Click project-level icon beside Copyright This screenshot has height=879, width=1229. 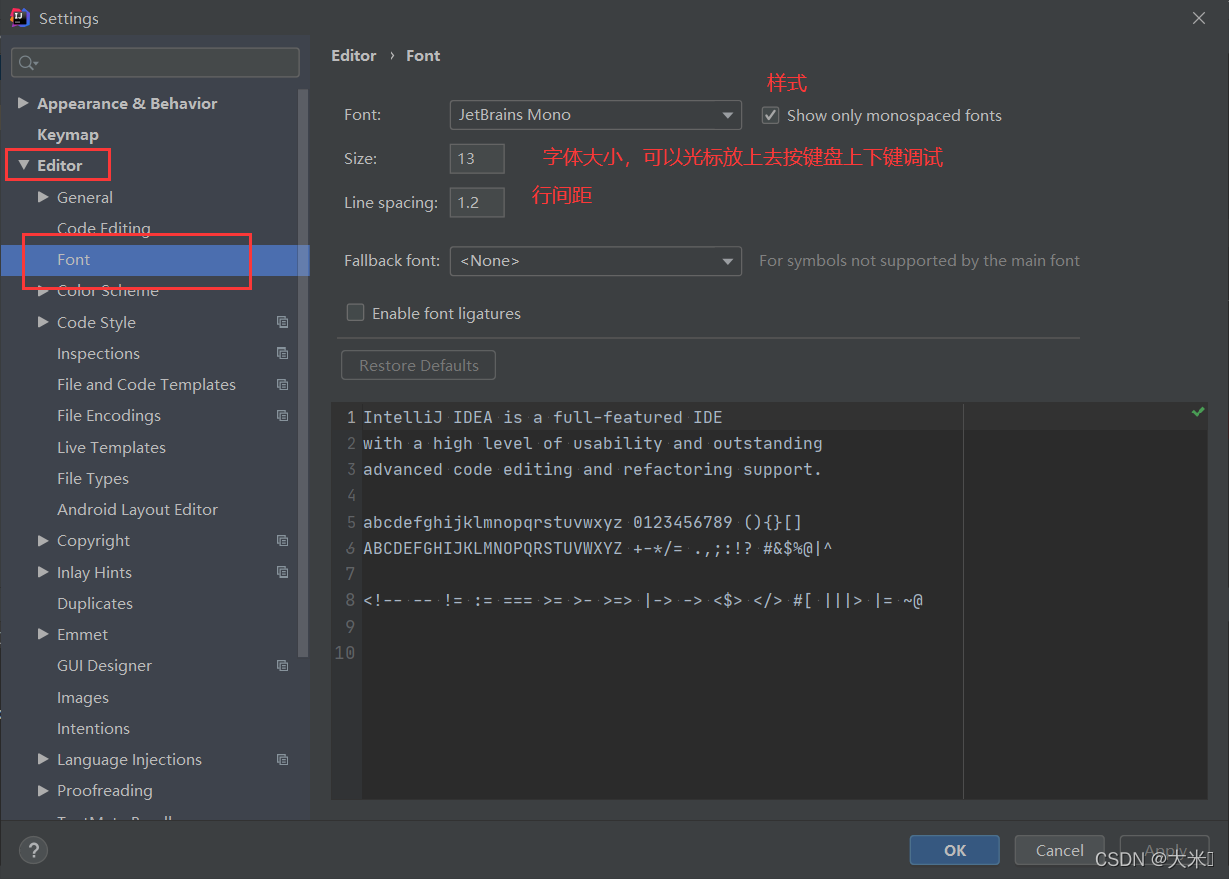point(283,540)
